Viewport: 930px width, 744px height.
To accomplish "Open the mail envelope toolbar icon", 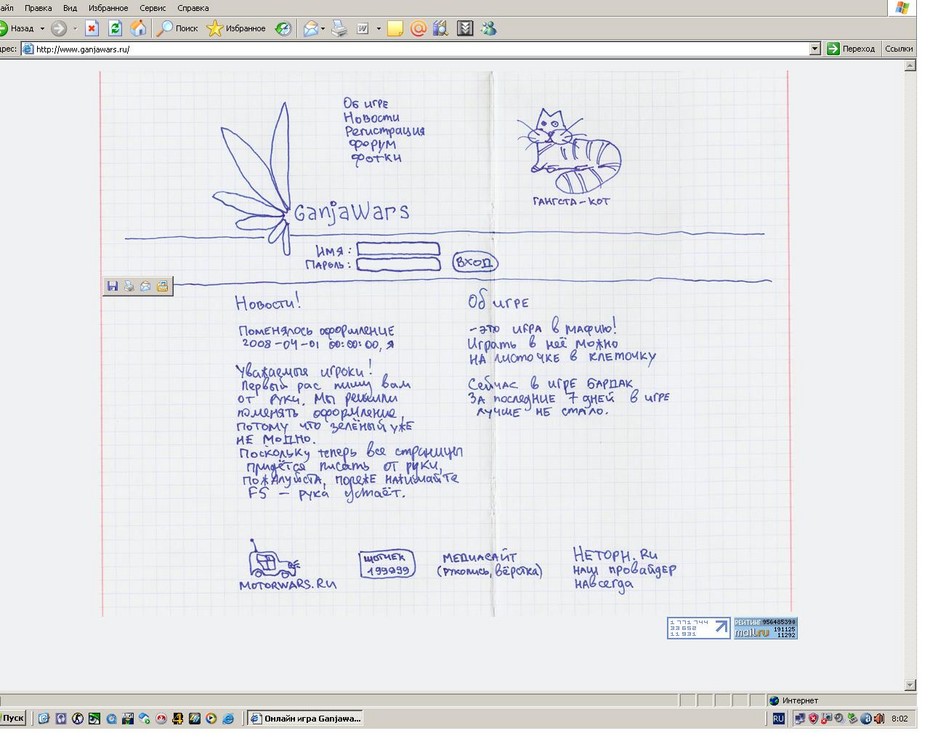I will [x=310, y=28].
